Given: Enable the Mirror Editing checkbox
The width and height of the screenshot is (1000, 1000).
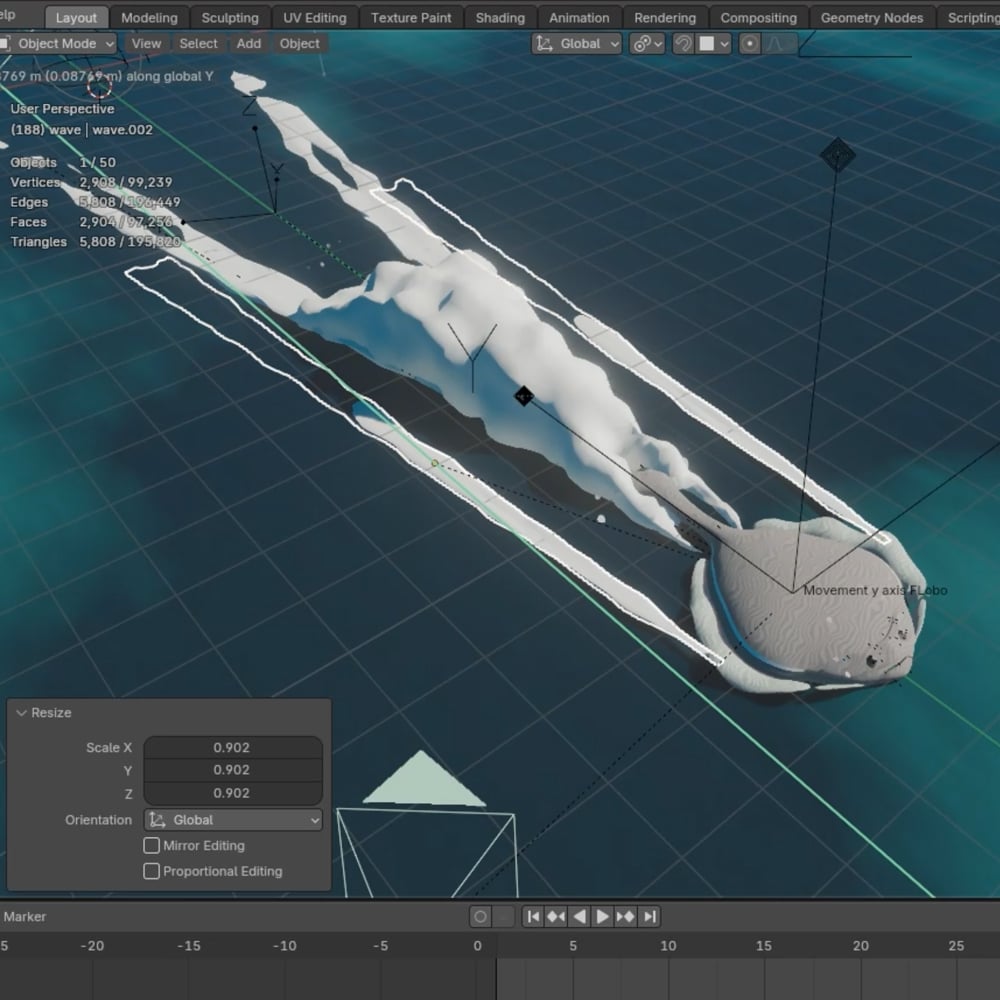Looking at the screenshot, I should (x=151, y=846).
